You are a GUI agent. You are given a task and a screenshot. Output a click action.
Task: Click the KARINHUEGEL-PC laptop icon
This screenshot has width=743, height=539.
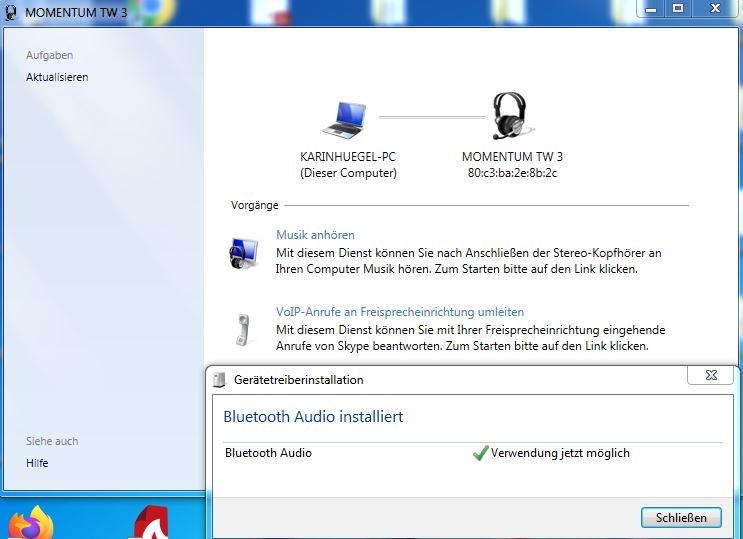click(x=344, y=119)
